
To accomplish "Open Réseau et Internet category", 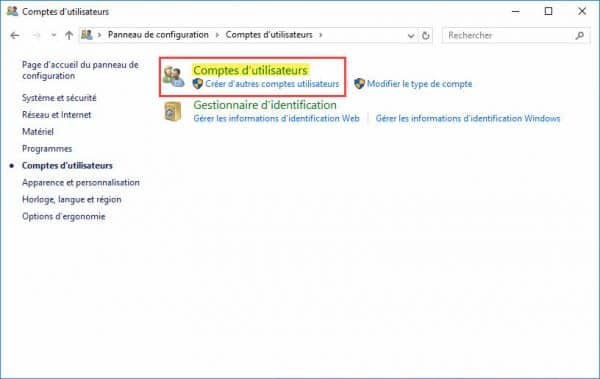I will click(x=57, y=115).
